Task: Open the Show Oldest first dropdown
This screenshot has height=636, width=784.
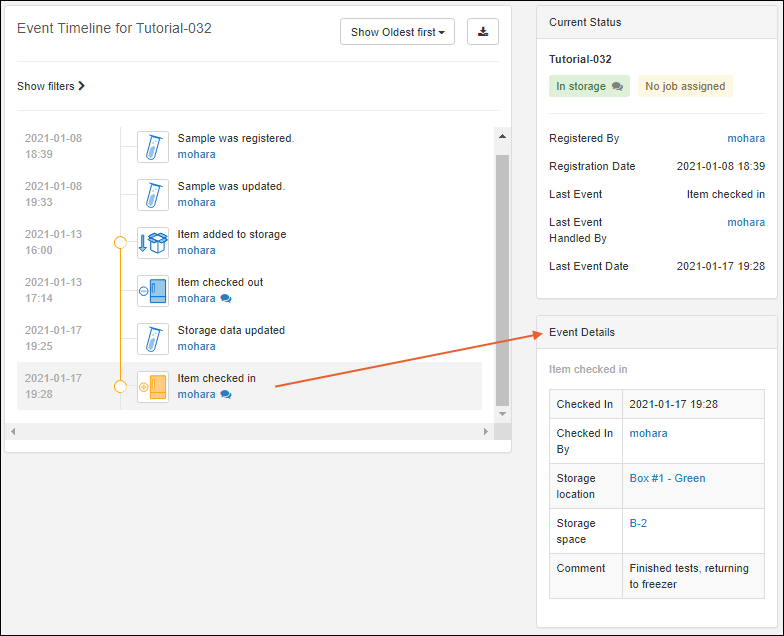Action: click(397, 32)
